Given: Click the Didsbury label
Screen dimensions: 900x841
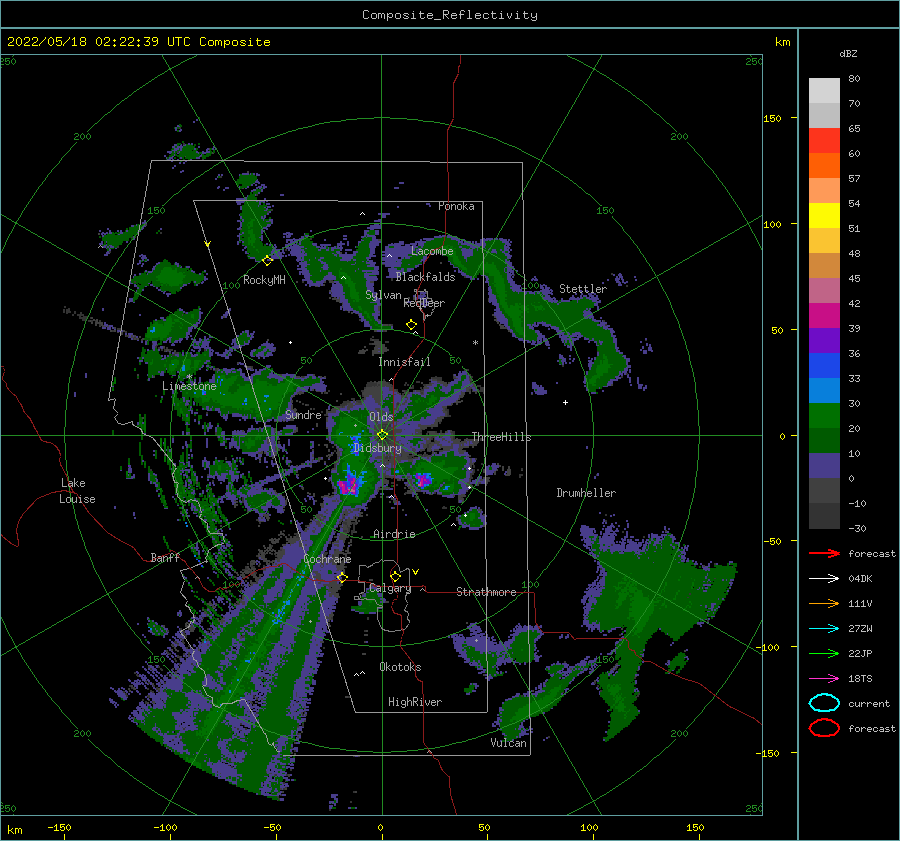Looking at the screenshot, I should 377,448.
